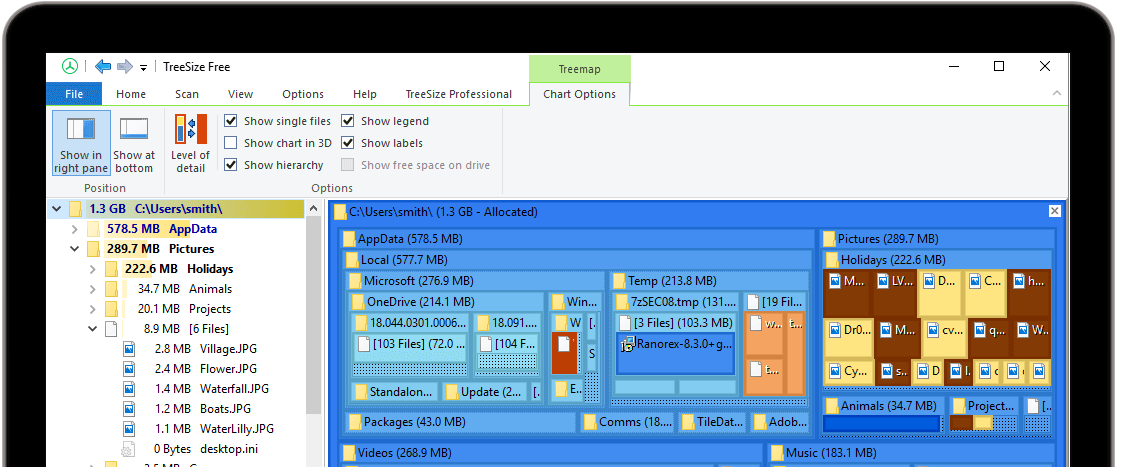Open the Level of detail control

190,143
